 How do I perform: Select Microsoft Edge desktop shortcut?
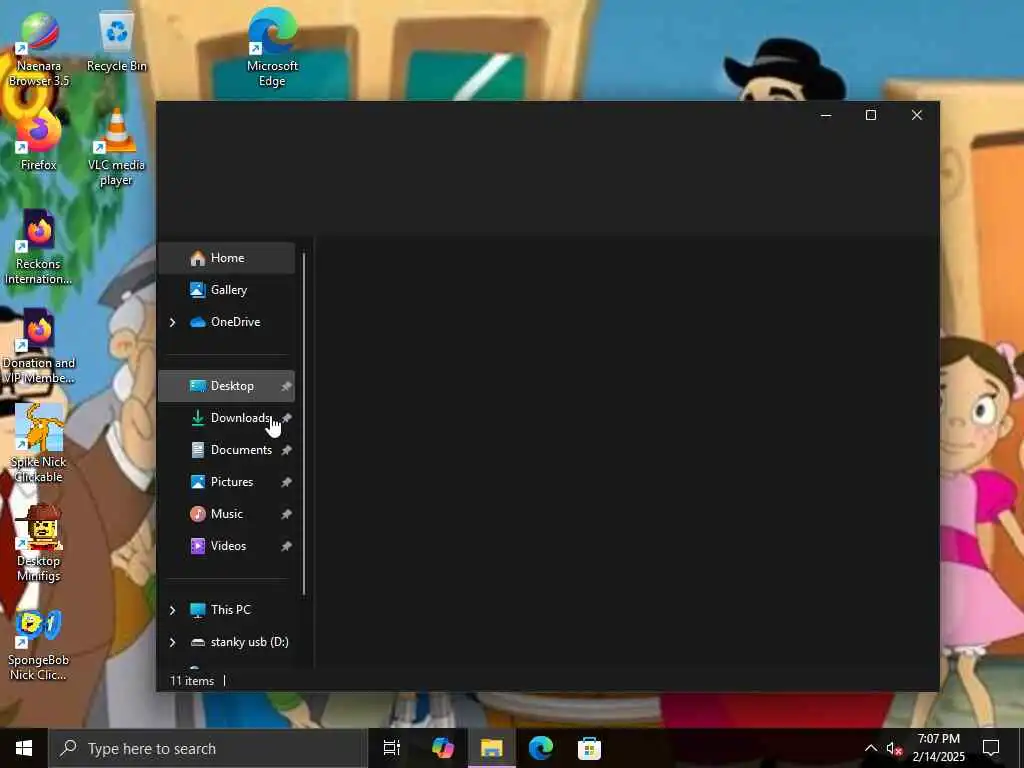coord(272,49)
